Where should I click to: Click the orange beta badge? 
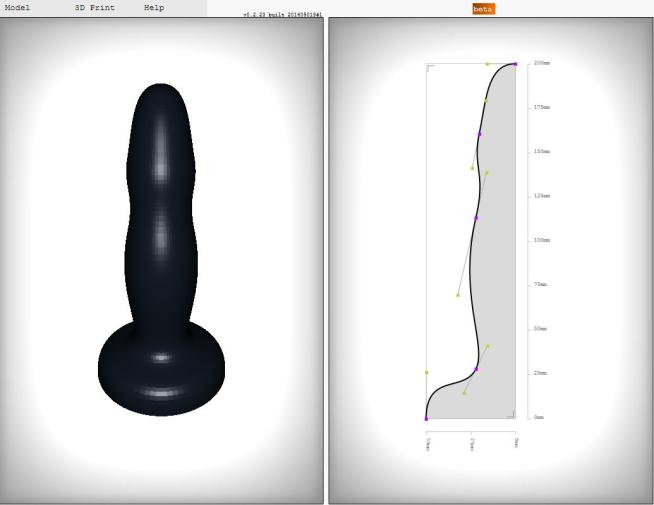click(x=483, y=9)
